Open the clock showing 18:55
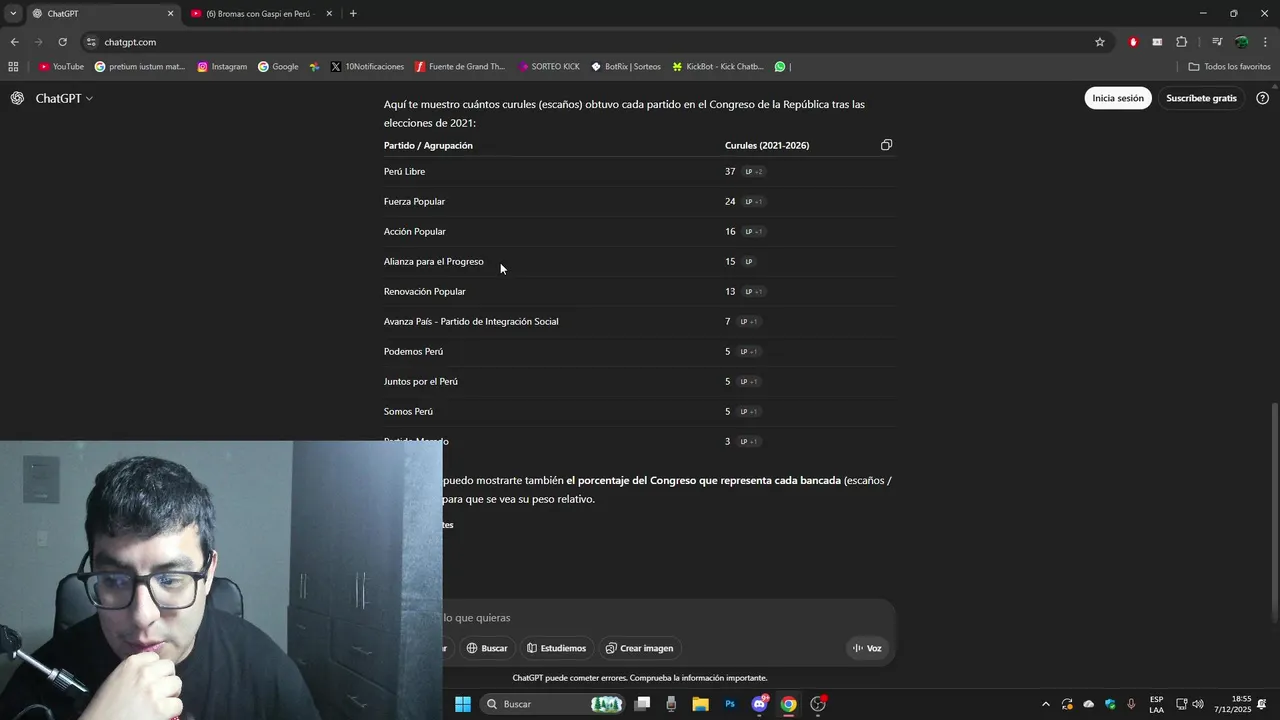1280x720 pixels. coord(1233,704)
